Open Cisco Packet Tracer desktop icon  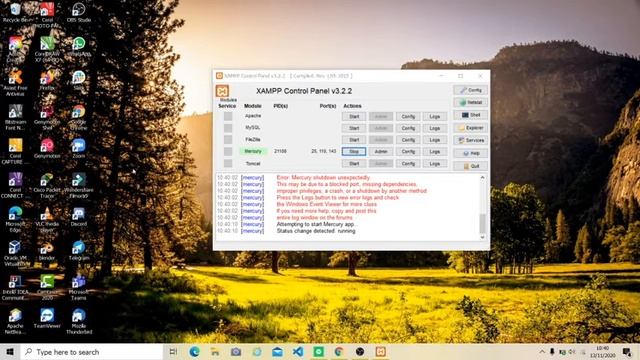[47, 186]
